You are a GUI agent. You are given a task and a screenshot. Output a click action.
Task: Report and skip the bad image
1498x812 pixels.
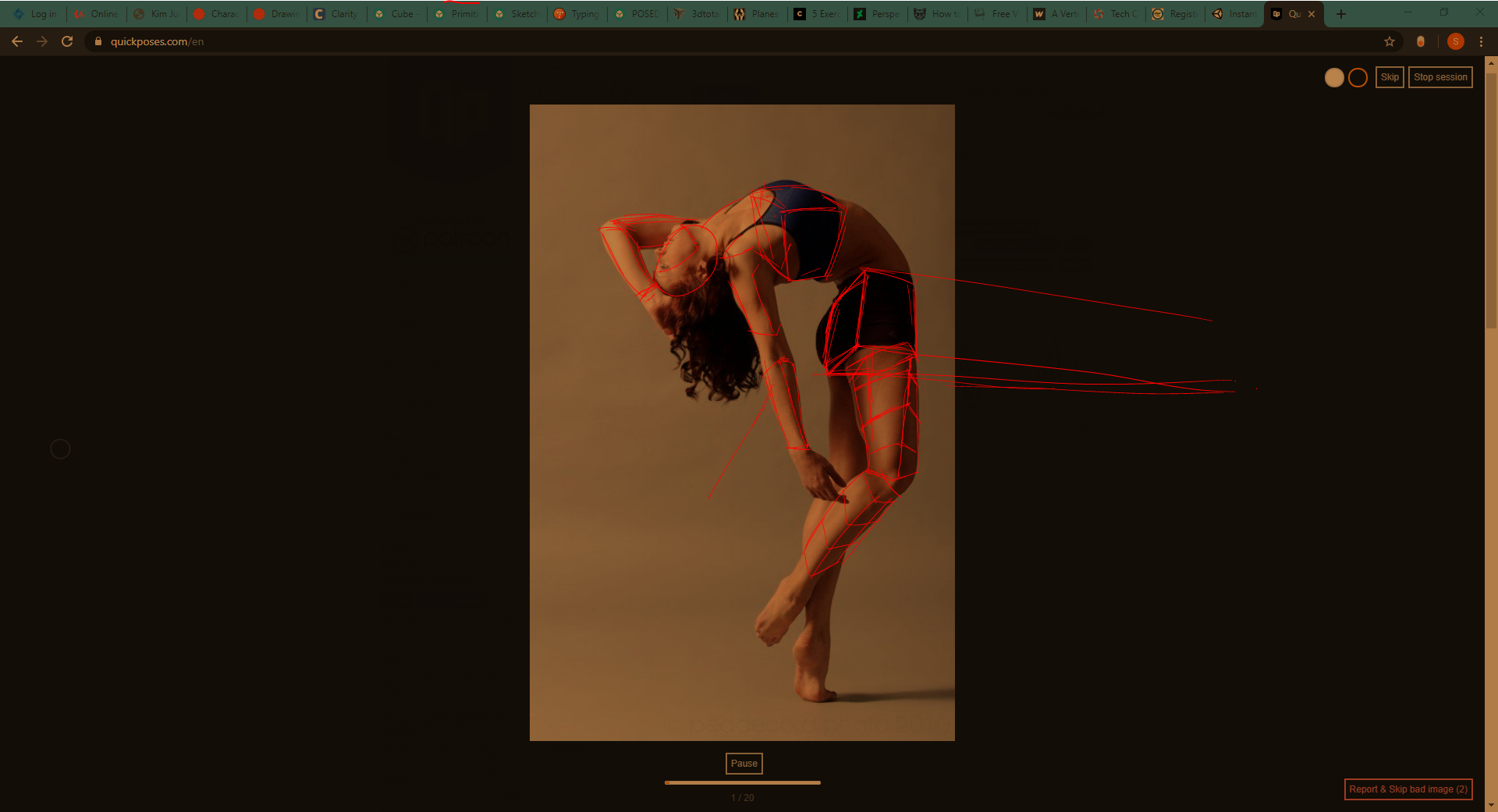coord(1407,789)
